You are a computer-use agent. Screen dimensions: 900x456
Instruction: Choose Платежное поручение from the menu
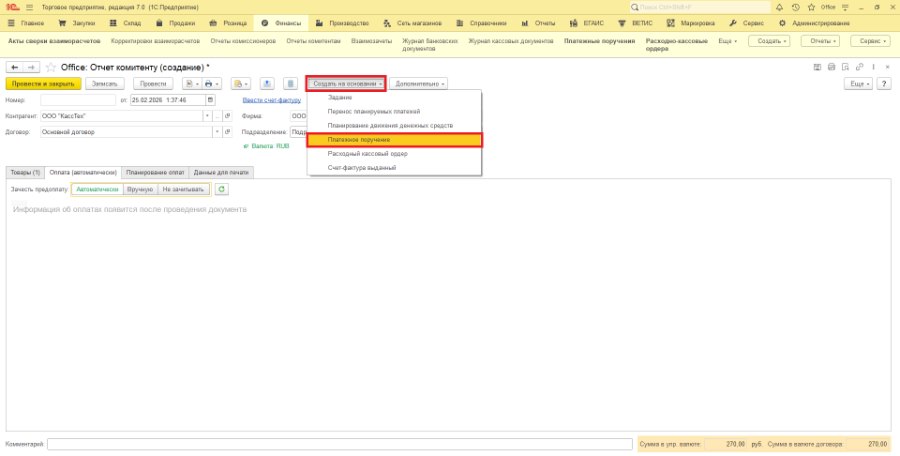tap(394, 140)
